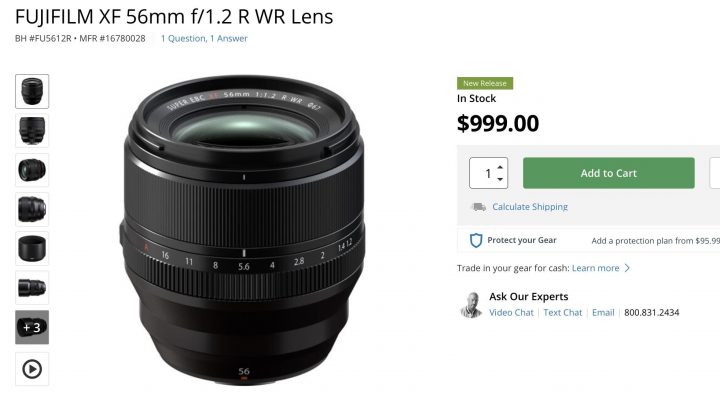Viewport: 720px width, 400px height.
Task: Select the second lens thumbnail showing the side view
Action: click(x=32, y=131)
